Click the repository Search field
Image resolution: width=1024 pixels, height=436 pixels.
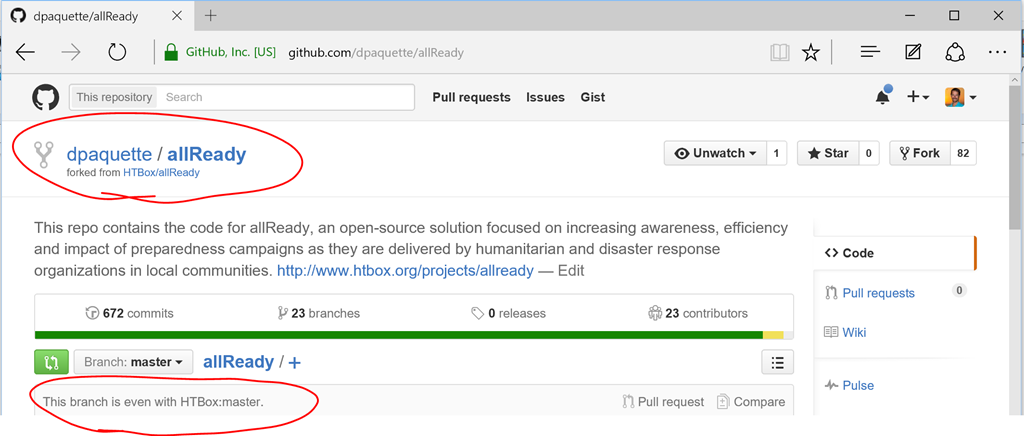tap(286, 97)
